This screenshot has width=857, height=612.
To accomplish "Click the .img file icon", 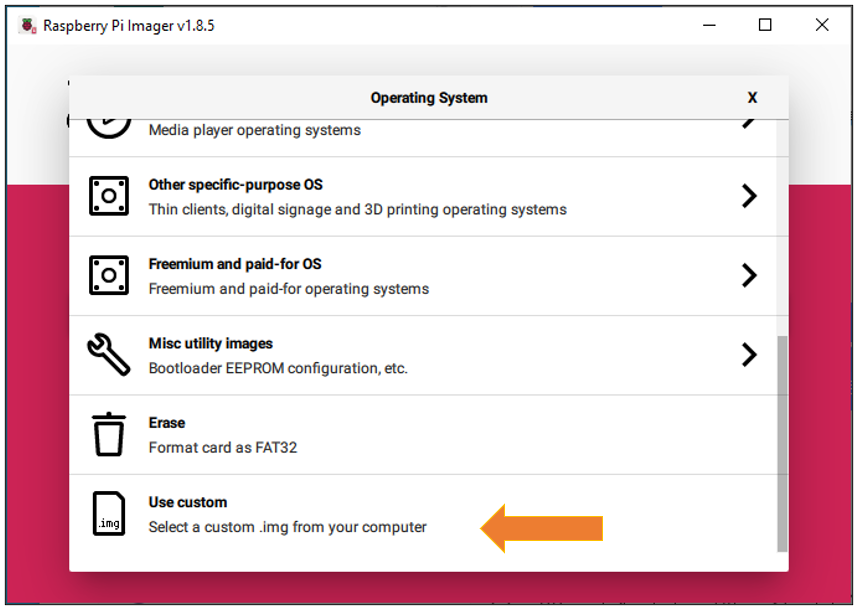I will 109,513.
